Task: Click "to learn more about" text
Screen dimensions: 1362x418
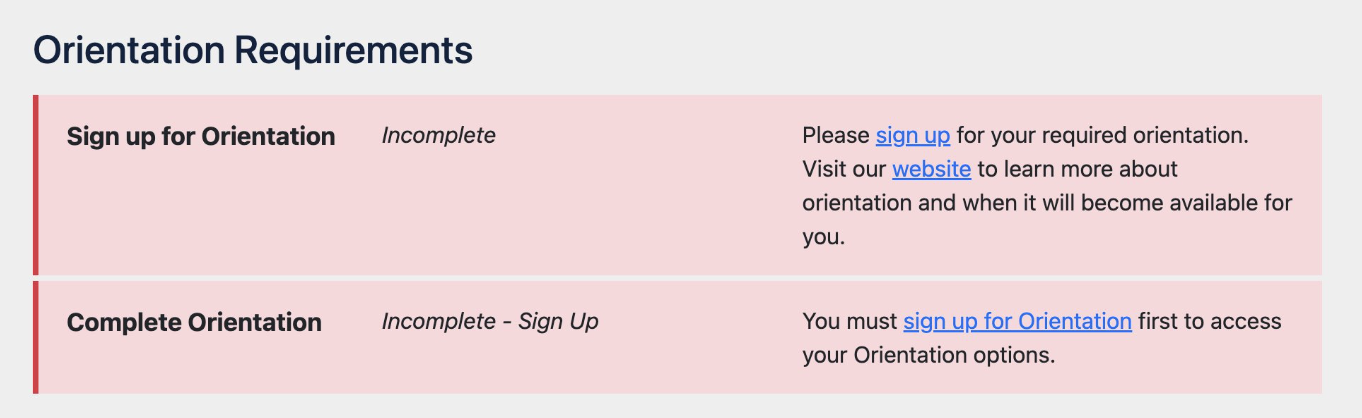Action: click(x=1077, y=169)
